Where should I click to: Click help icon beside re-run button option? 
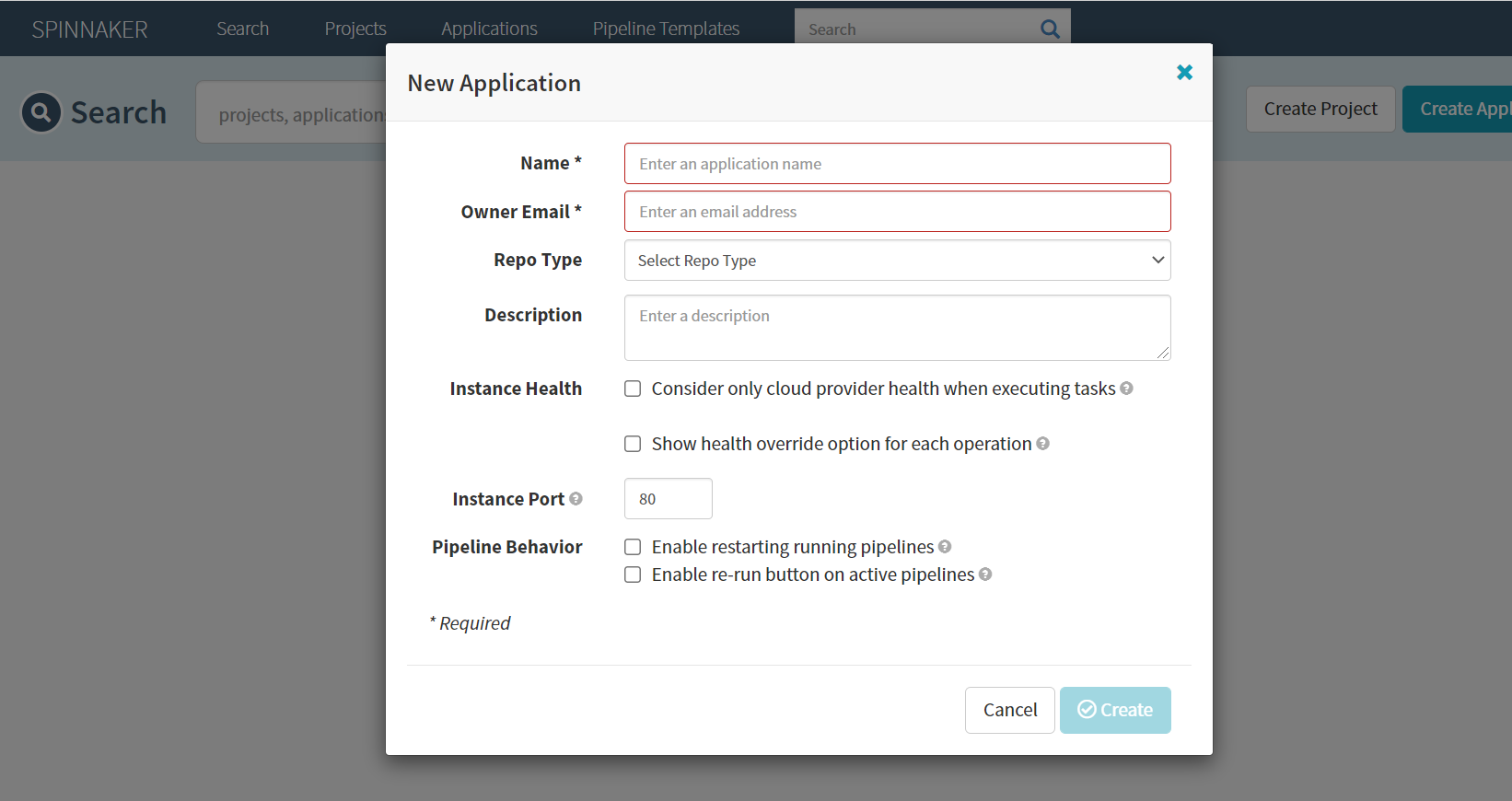pyautogui.click(x=985, y=575)
